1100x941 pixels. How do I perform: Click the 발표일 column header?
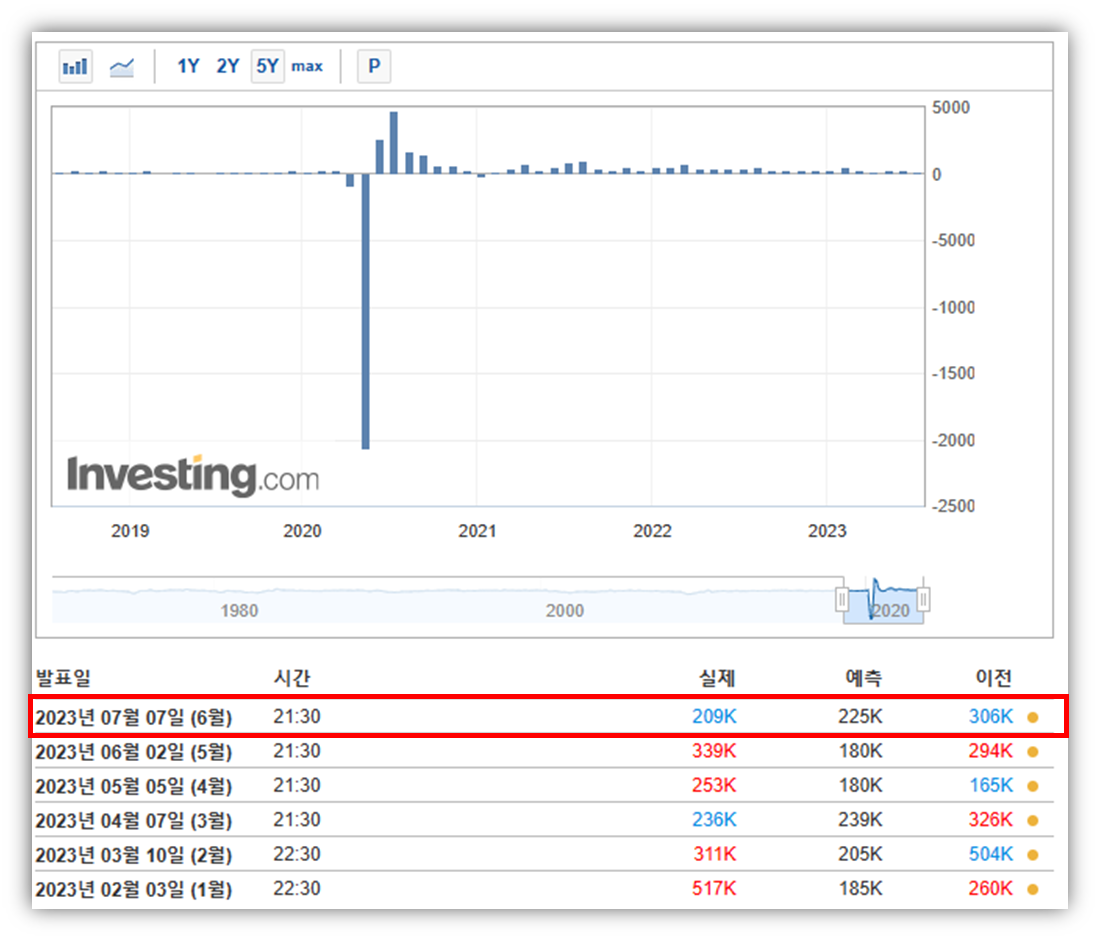[63, 678]
